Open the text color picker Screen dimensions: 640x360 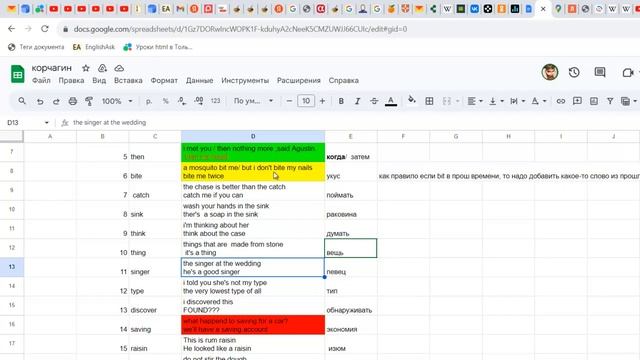pos(391,101)
